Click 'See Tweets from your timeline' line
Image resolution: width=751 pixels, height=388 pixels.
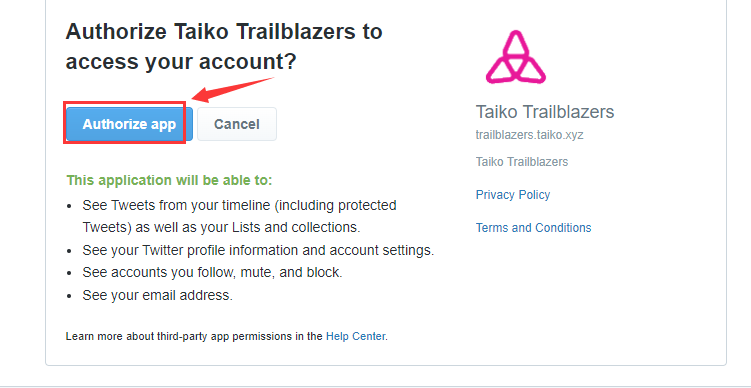[239, 205]
